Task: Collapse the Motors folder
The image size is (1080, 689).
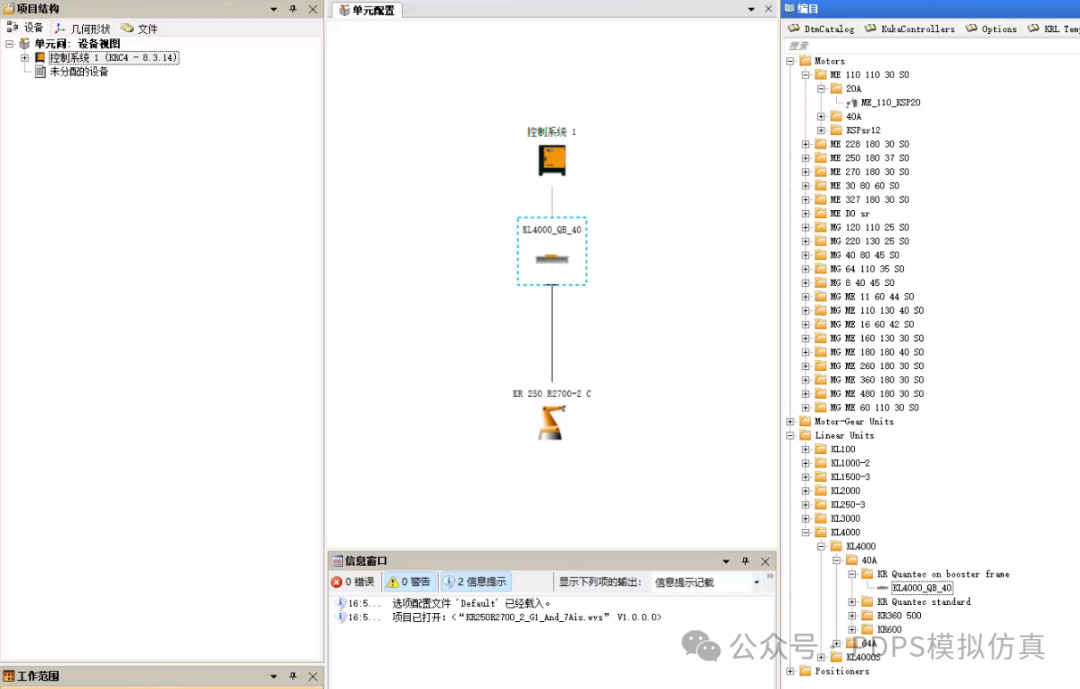Action: [790, 61]
